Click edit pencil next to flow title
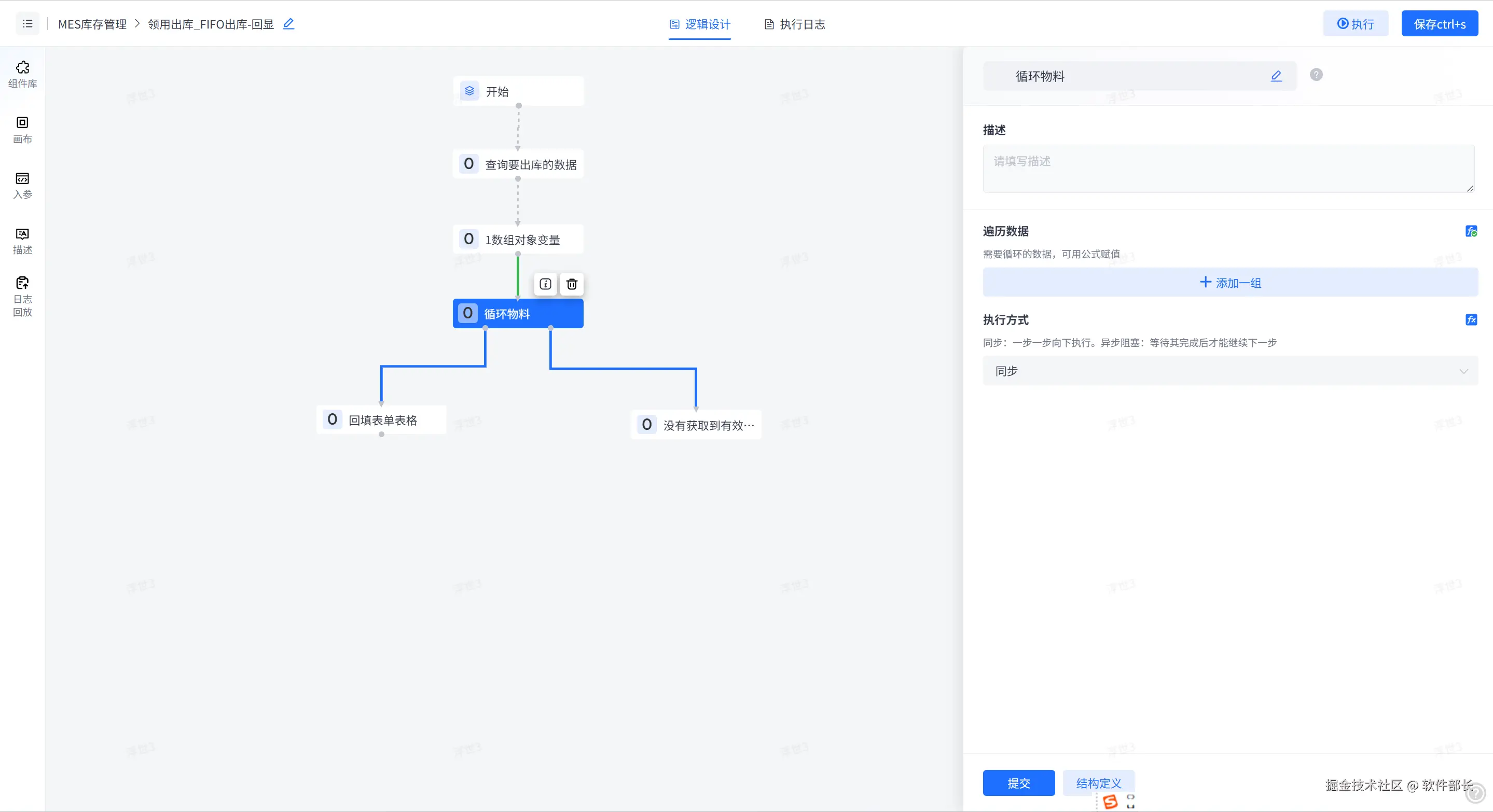 [288, 24]
